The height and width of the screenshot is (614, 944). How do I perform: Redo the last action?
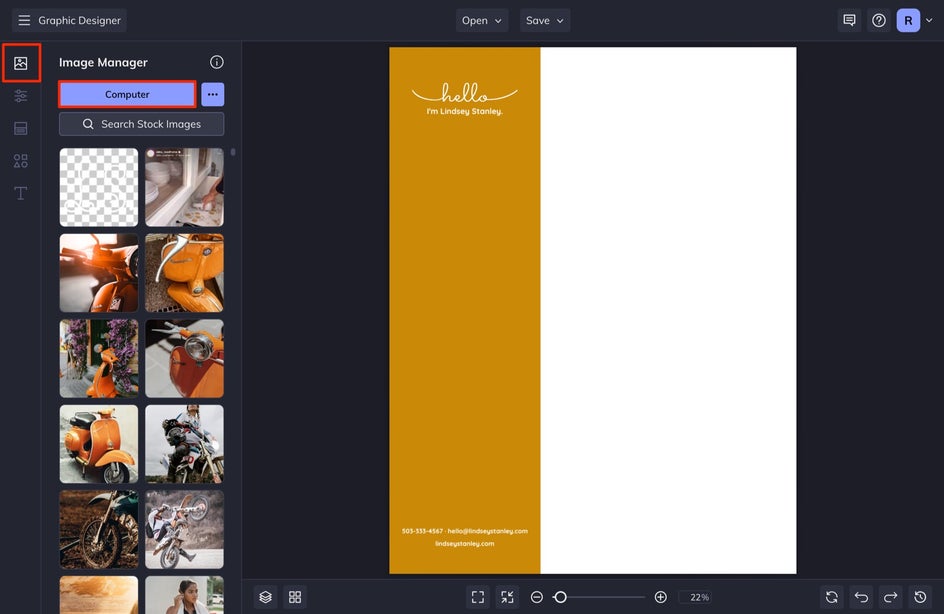point(891,597)
